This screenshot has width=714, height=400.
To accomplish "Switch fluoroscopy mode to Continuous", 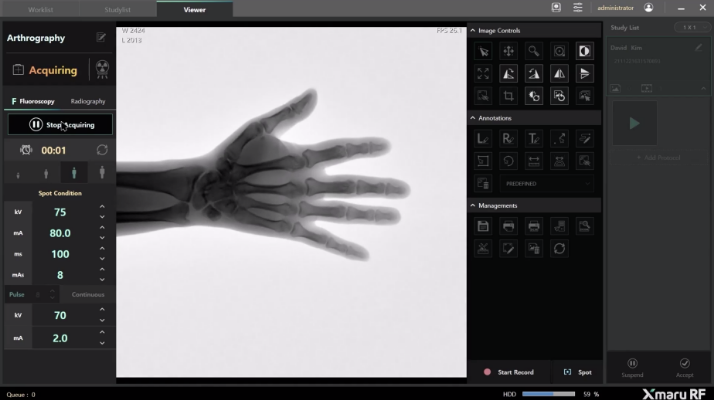I will 88,295.
